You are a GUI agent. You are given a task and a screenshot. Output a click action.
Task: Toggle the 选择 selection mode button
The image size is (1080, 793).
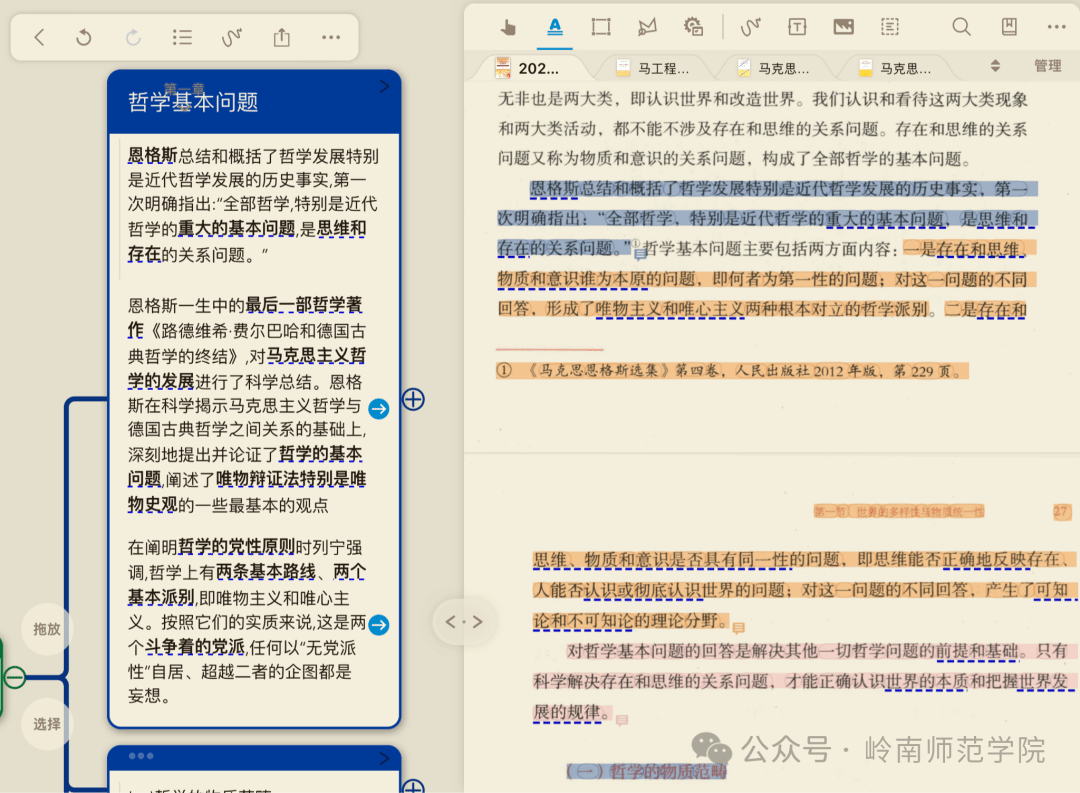[47, 724]
